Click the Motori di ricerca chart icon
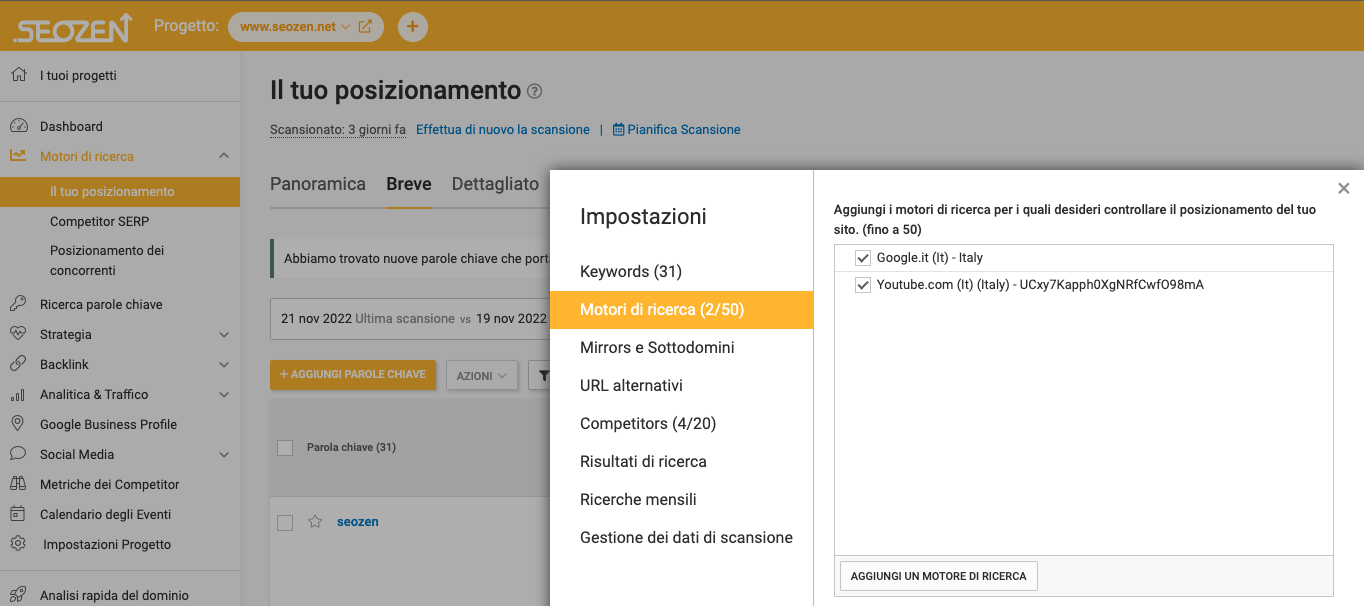The image size is (1364, 606). pos(18,156)
